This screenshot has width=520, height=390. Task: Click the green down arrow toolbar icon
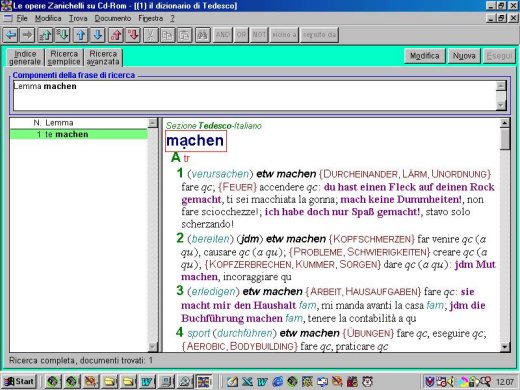click(x=63, y=35)
